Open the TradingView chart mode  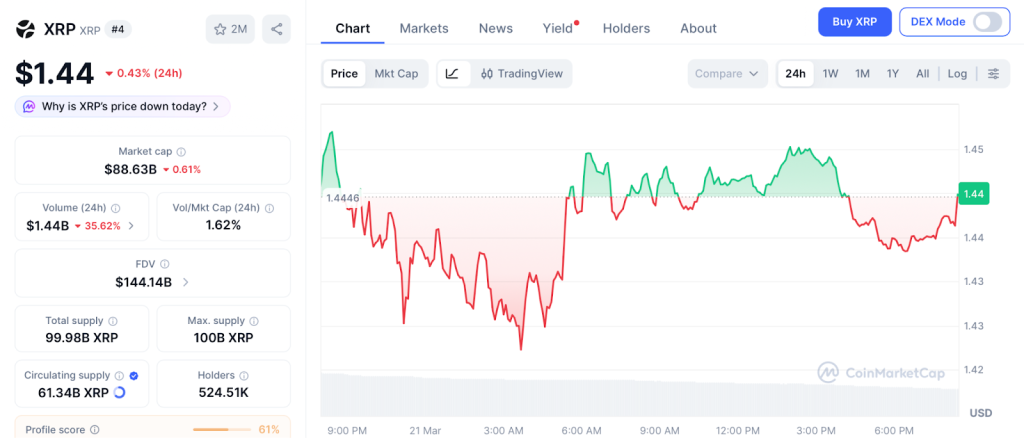pyautogui.click(x=520, y=73)
